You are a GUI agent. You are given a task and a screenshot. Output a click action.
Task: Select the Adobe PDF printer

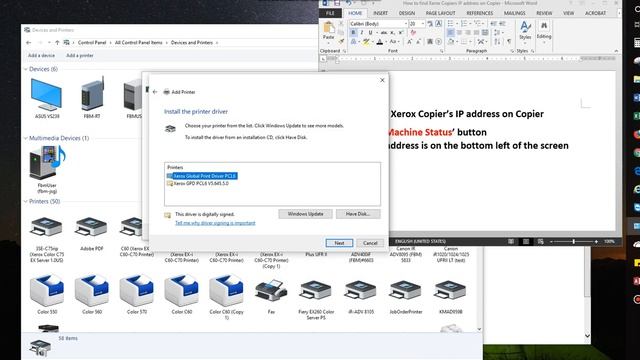click(x=91, y=233)
